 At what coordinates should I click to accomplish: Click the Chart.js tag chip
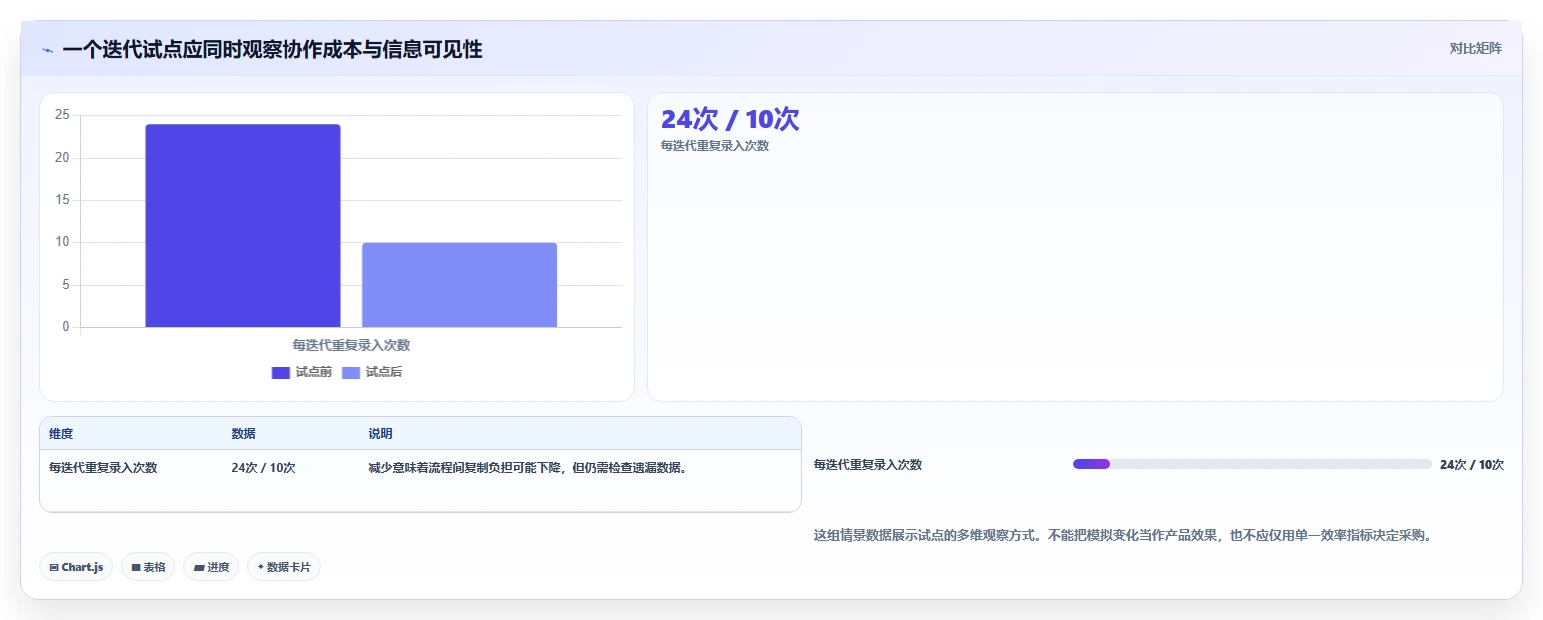pyautogui.click(x=76, y=567)
